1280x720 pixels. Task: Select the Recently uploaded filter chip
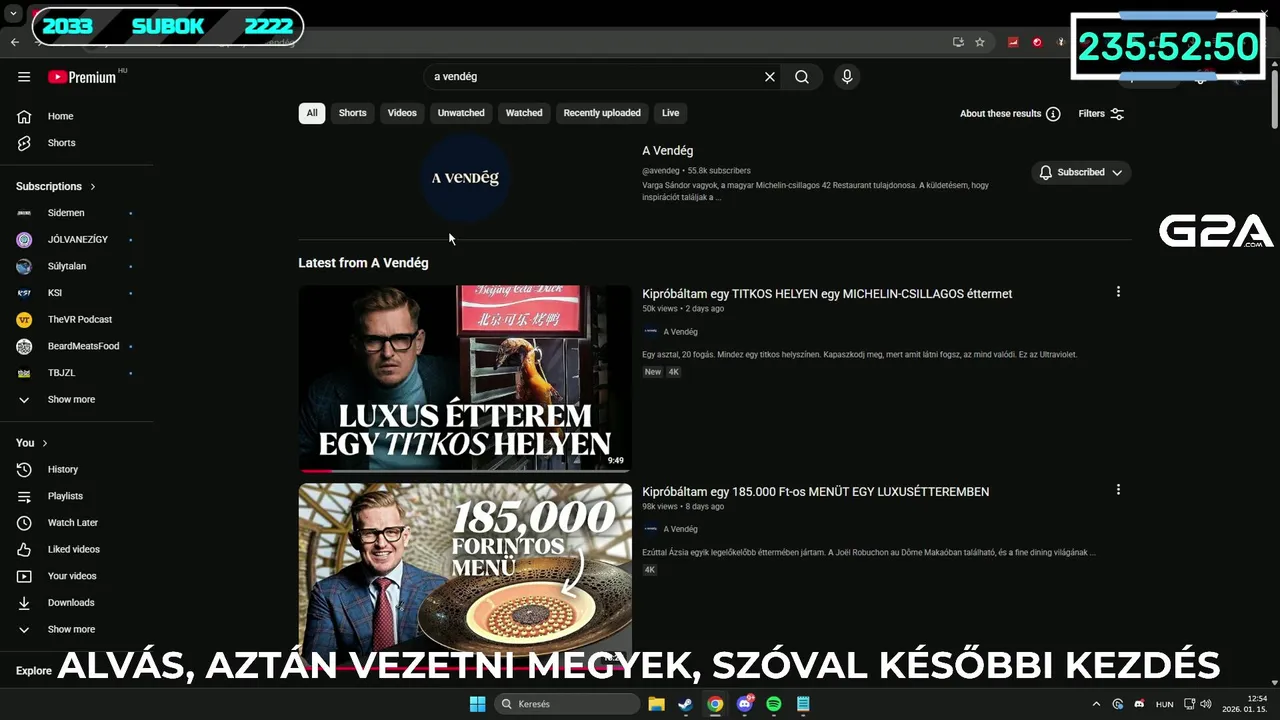602,113
